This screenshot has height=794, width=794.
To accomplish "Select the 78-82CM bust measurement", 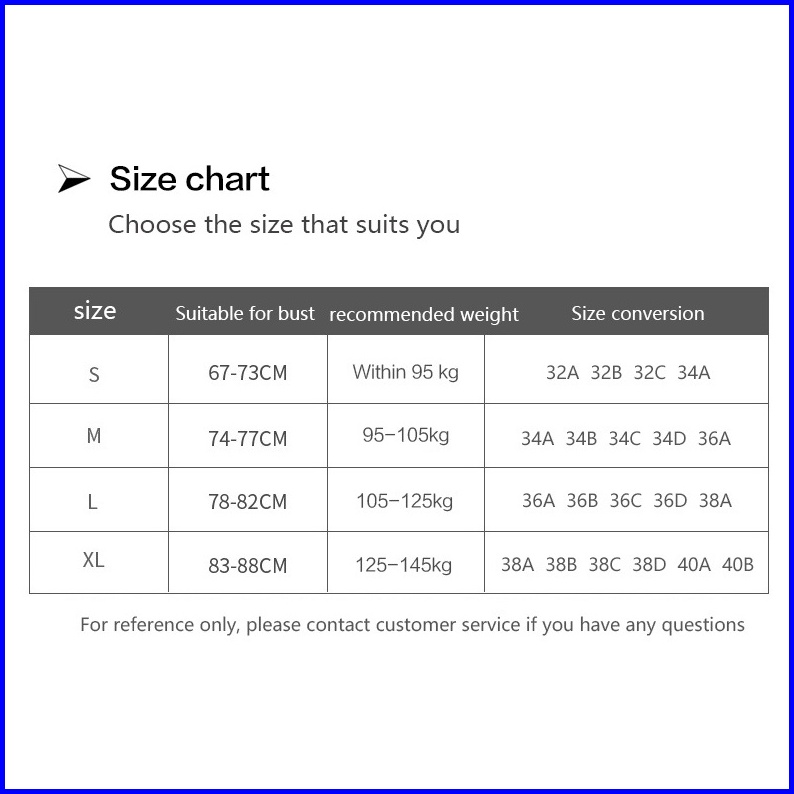I will (x=247, y=502).
